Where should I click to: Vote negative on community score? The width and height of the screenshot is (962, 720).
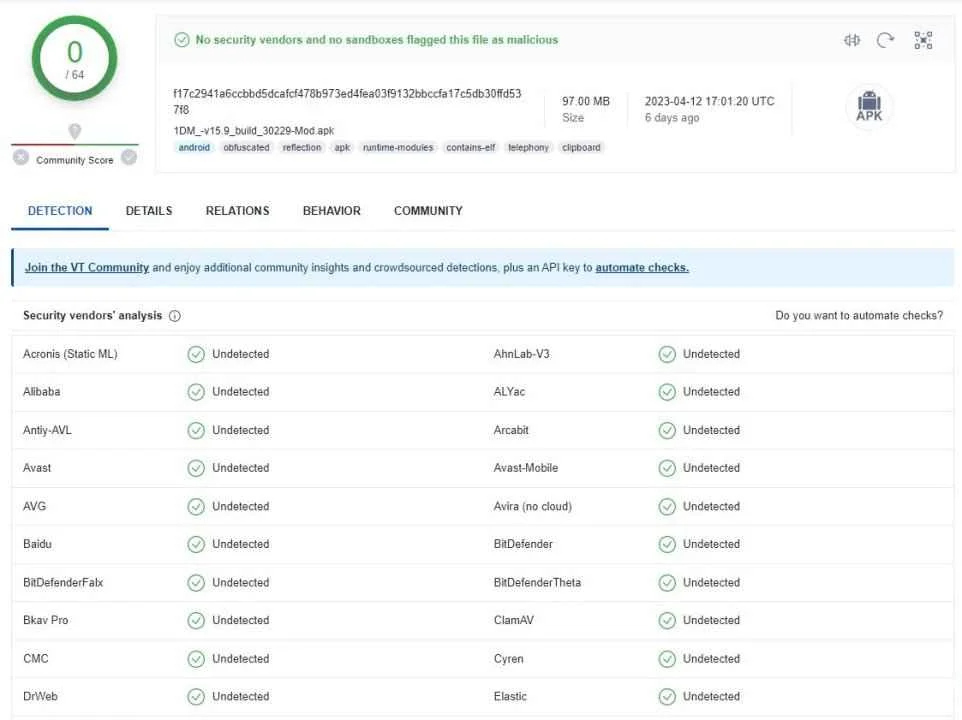tap(21, 158)
